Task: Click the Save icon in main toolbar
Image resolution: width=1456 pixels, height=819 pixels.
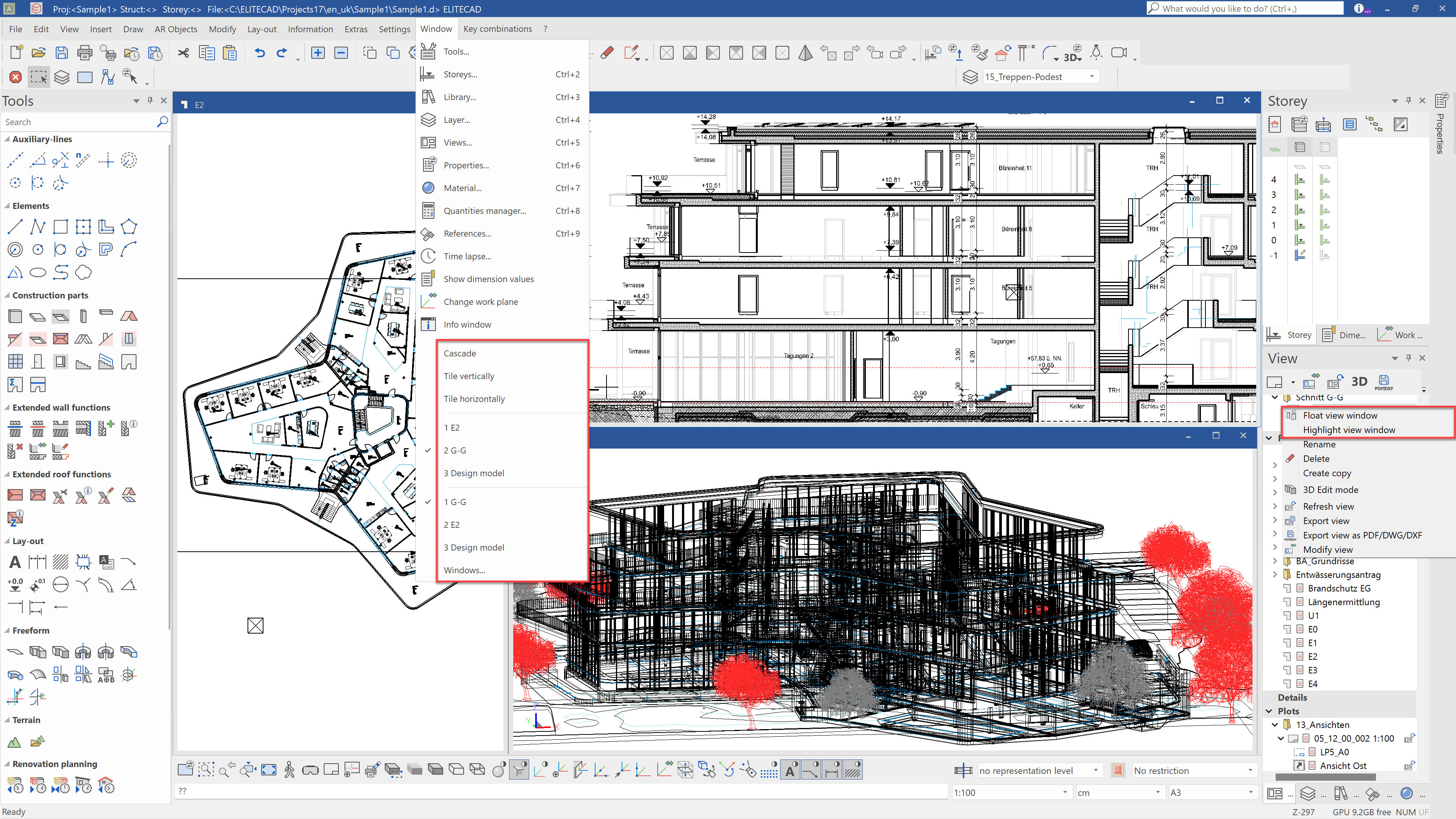Action: [x=62, y=53]
